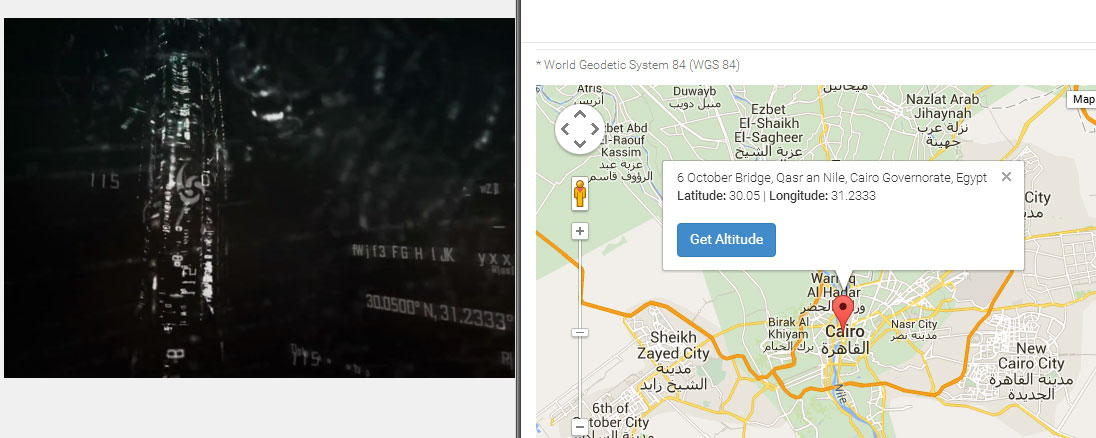Select the Street View pegman icon
Screen dimensions: 1096x438
(x=579, y=194)
